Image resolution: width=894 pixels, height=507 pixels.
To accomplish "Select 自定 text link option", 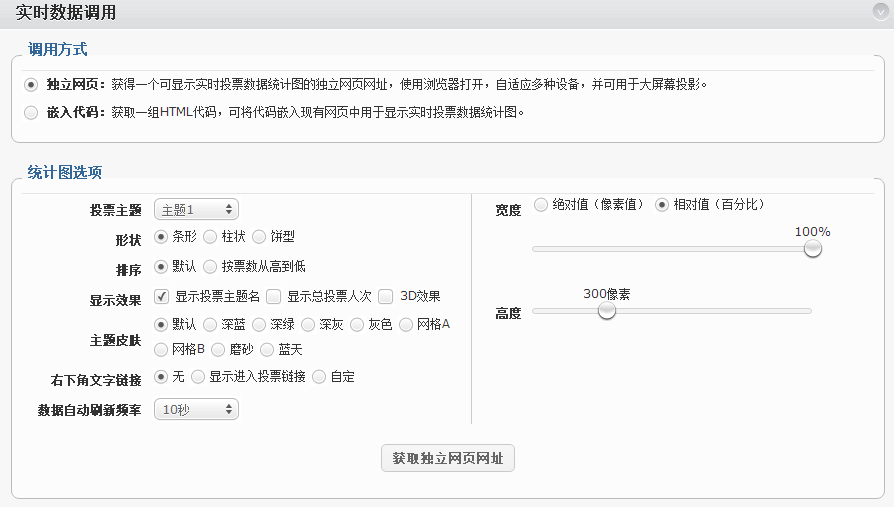I will 319,377.
